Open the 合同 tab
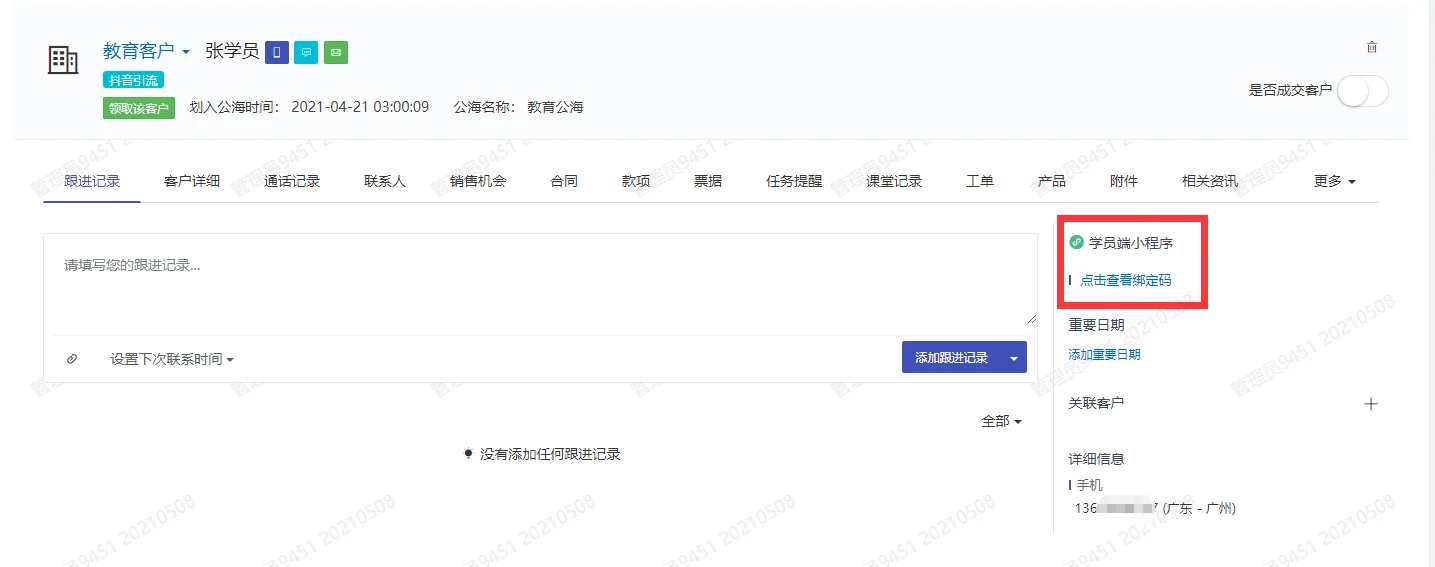This screenshot has width=1435, height=567. click(x=564, y=181)
